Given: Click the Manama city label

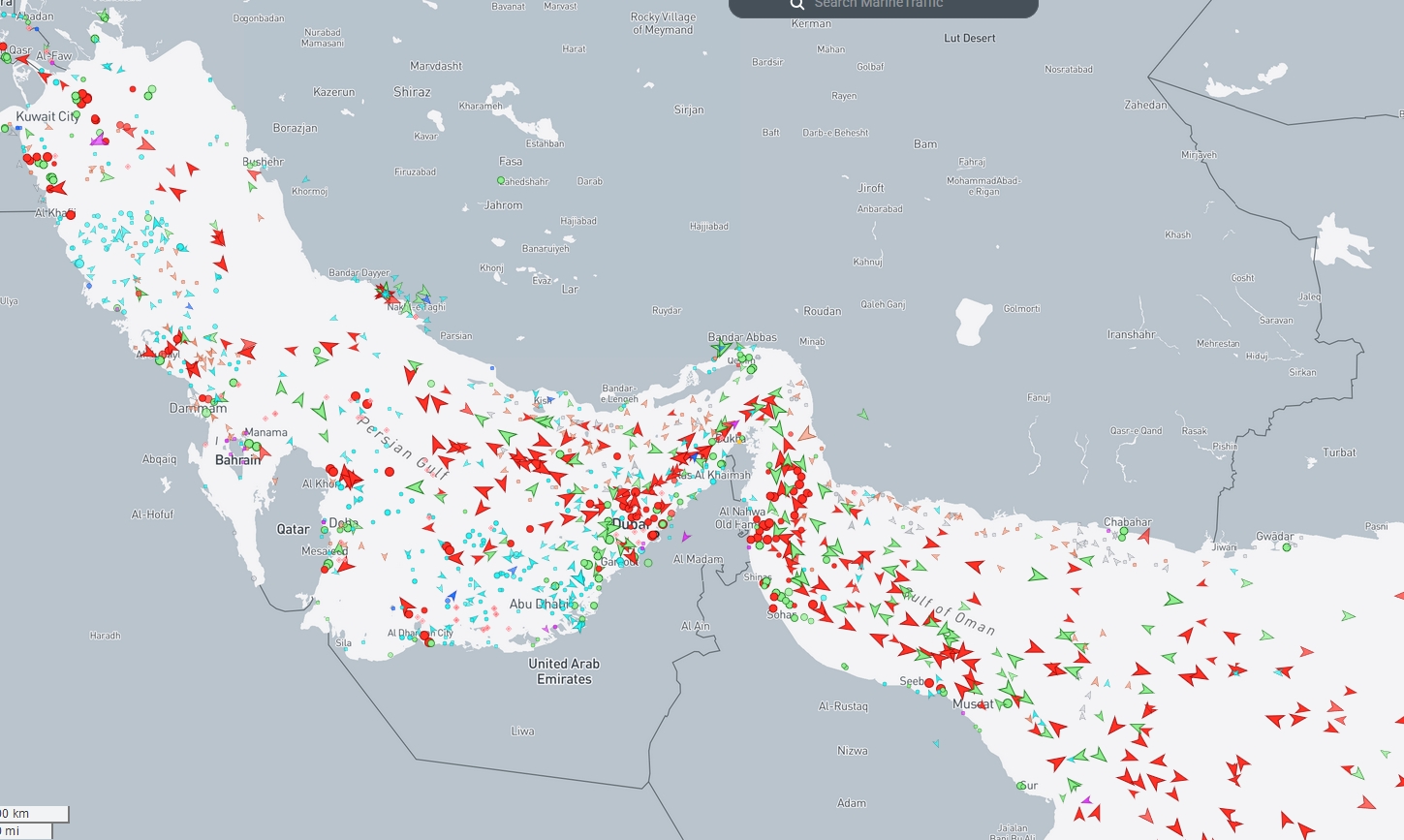Looking at the screenshot, I should (x=265, y=432).
